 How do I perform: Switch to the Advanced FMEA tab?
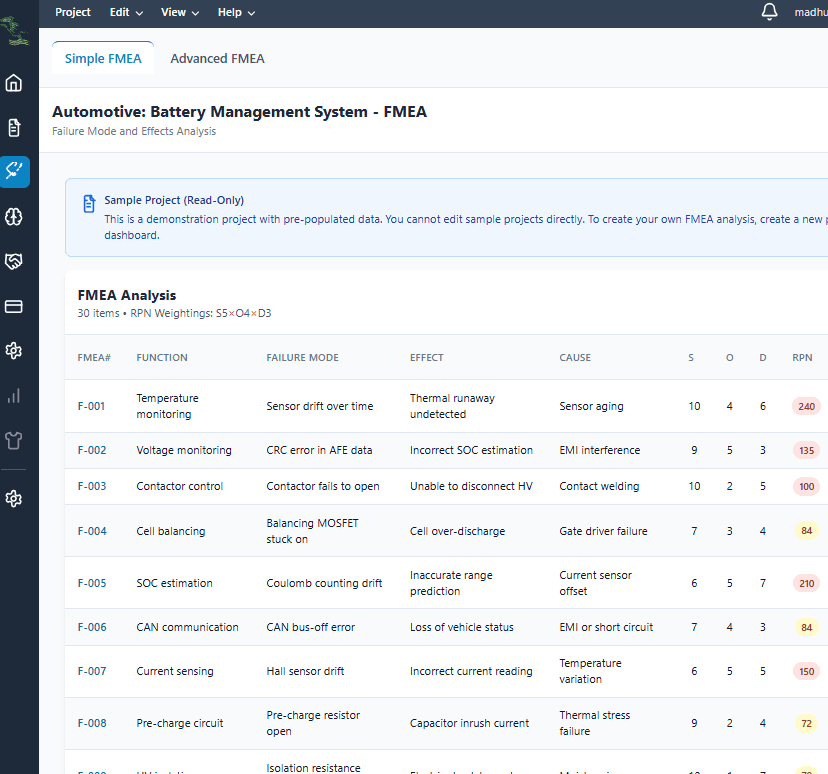217,58
